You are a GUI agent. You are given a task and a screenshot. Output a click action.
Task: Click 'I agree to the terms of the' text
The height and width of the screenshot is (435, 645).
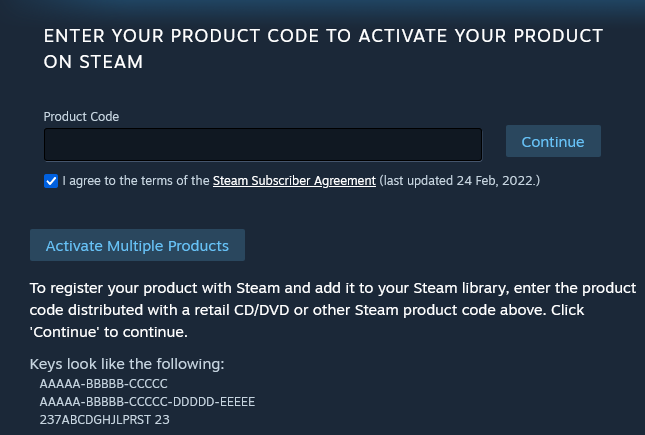tap(136, 181)
